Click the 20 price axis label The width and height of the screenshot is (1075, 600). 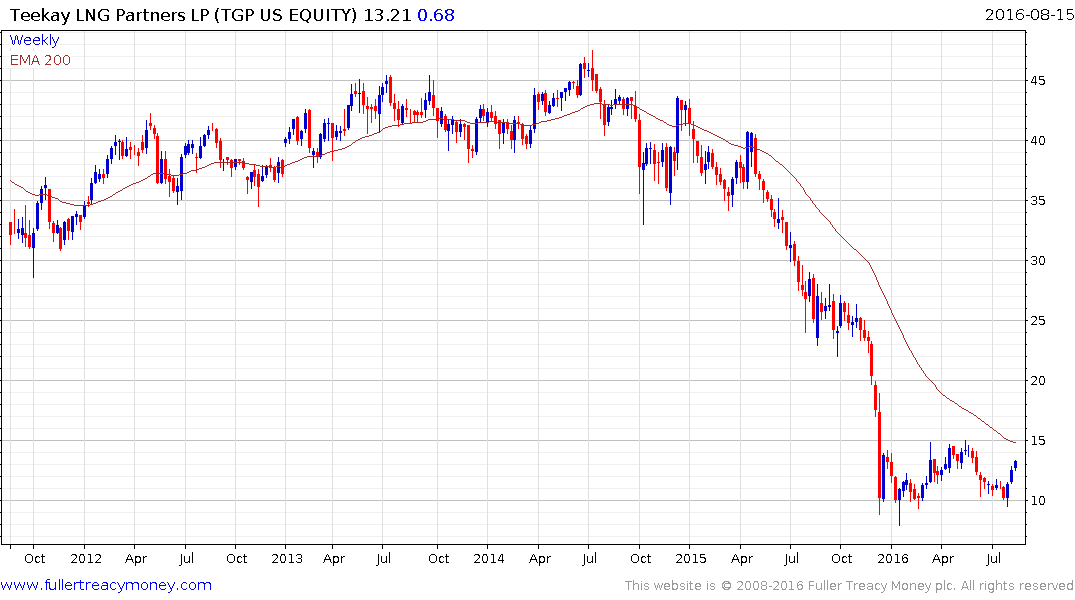click(1037, 381)
